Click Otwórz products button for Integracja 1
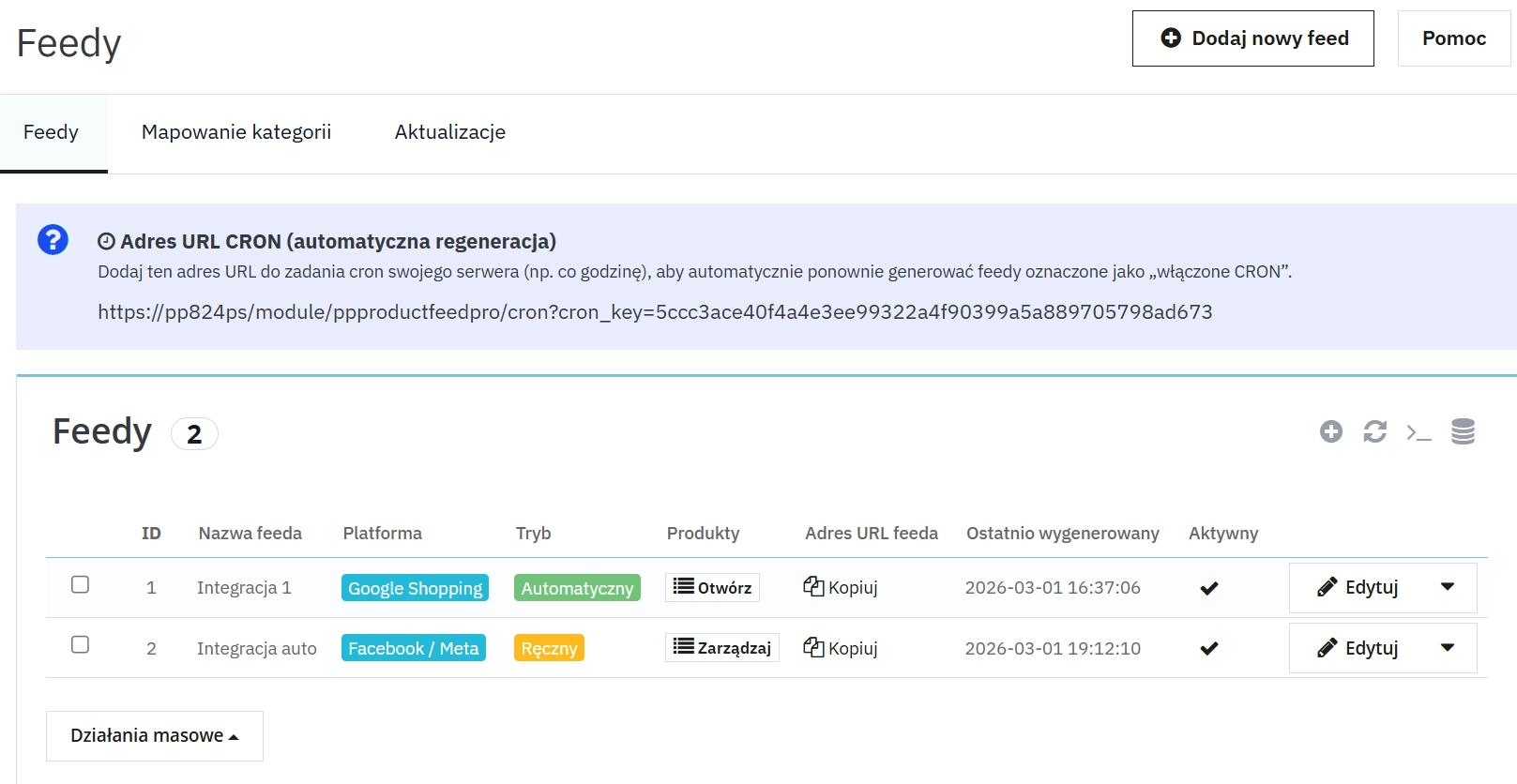This screenshot has width=1517, height=784. (x=712, y=587)
